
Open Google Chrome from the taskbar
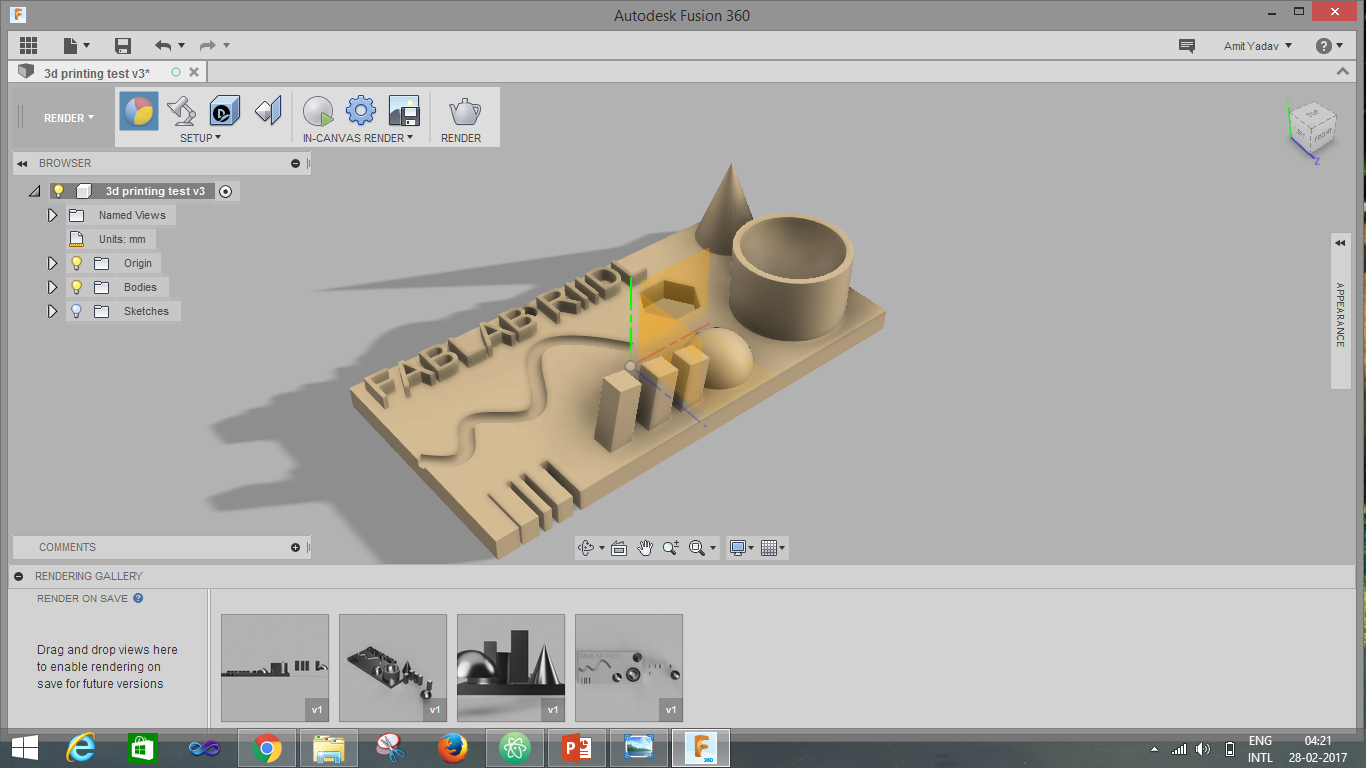click(x=267, y=747)
